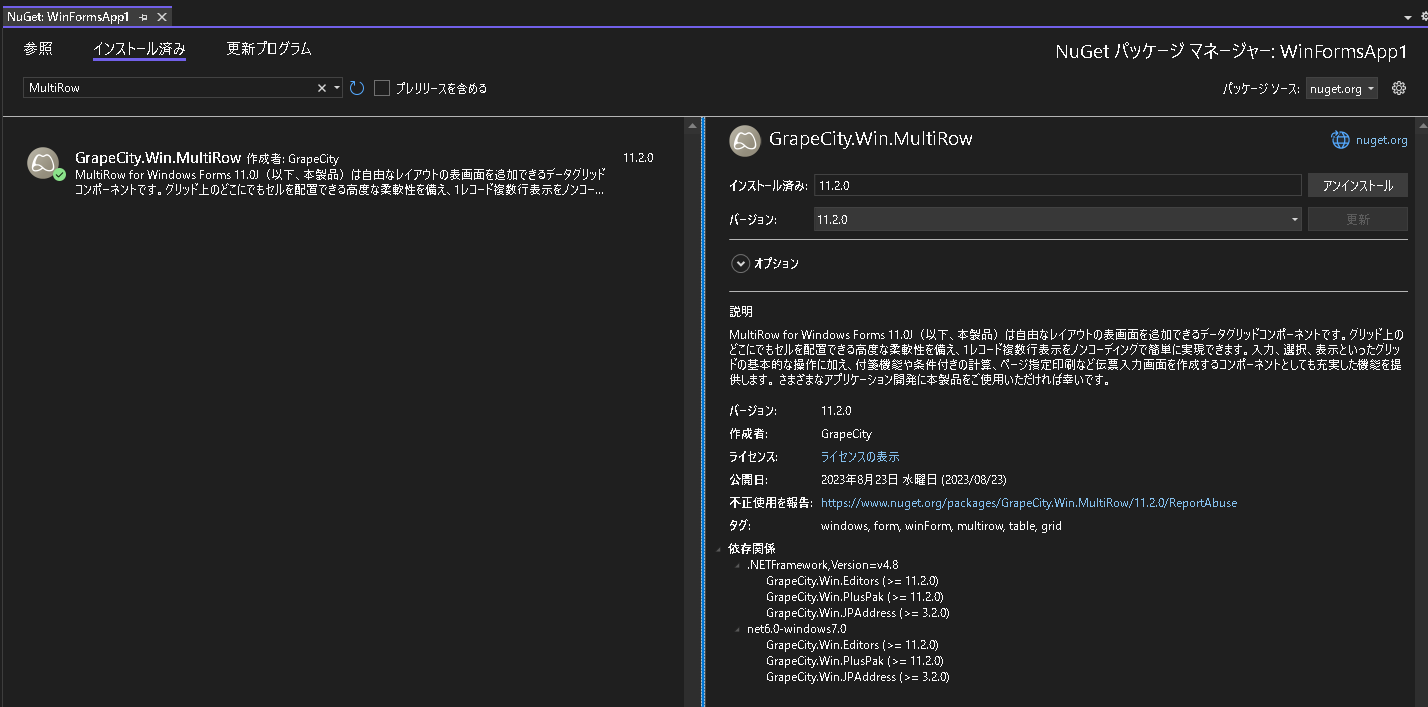Open NuGet settings via gear icon

[x=1398, y=88]
